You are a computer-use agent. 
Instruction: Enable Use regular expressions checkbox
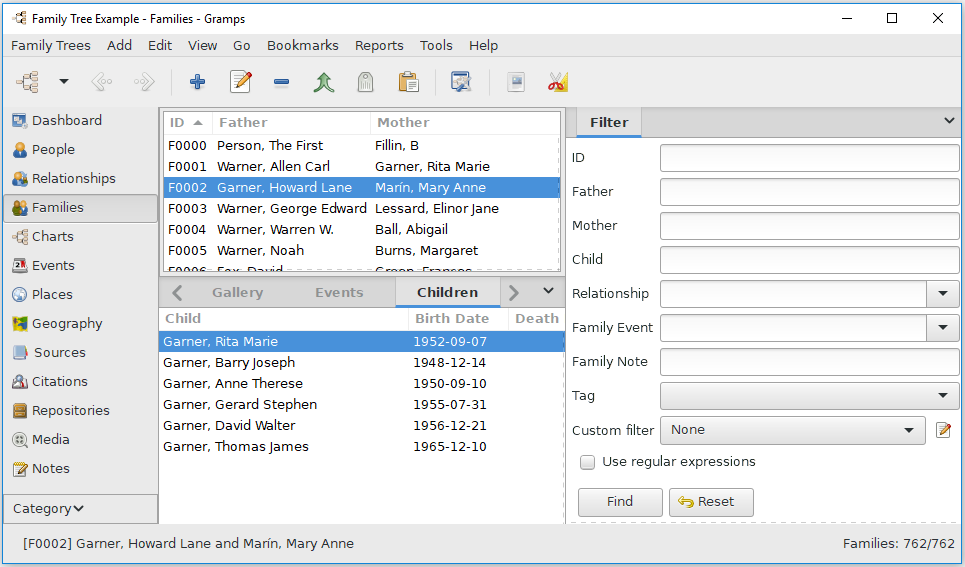(x=588, y=462)
